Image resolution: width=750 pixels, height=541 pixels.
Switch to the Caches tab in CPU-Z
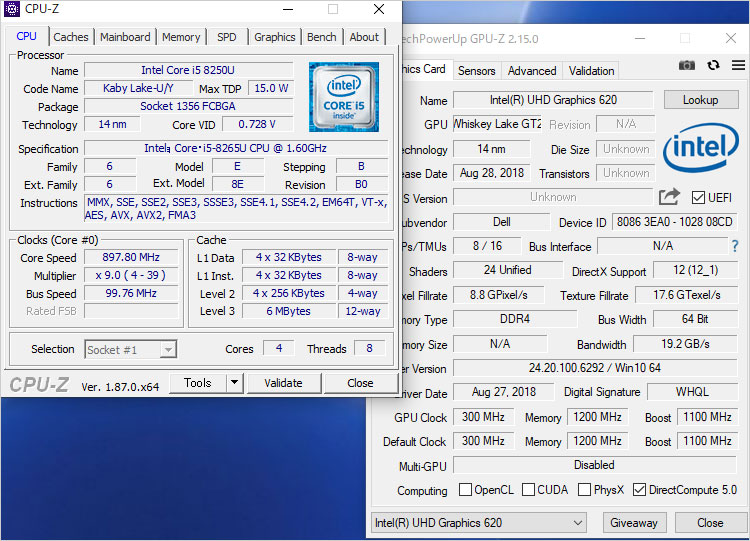click(71, 37)
